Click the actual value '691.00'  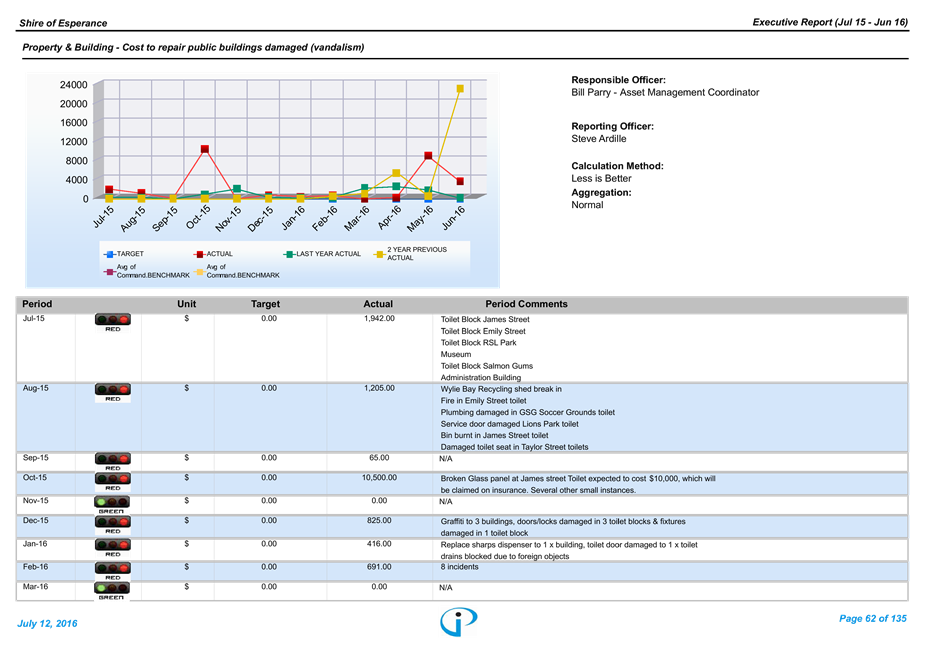click(x=379, y=567)
